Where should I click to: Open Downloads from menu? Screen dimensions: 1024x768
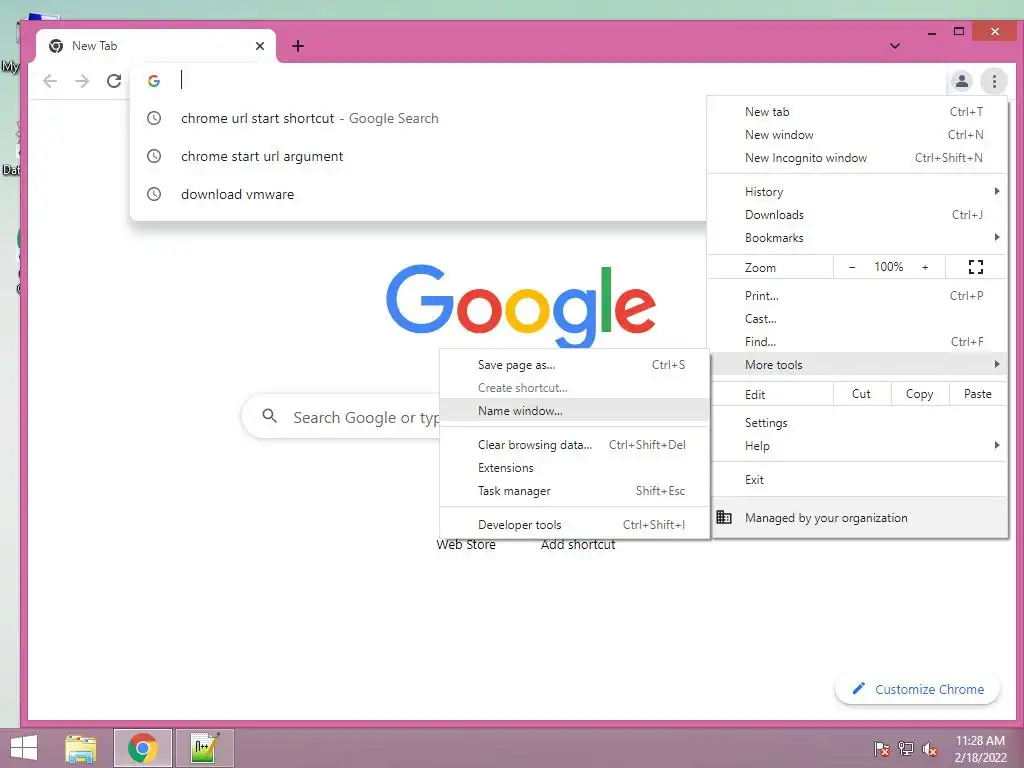tap(857, 214)
